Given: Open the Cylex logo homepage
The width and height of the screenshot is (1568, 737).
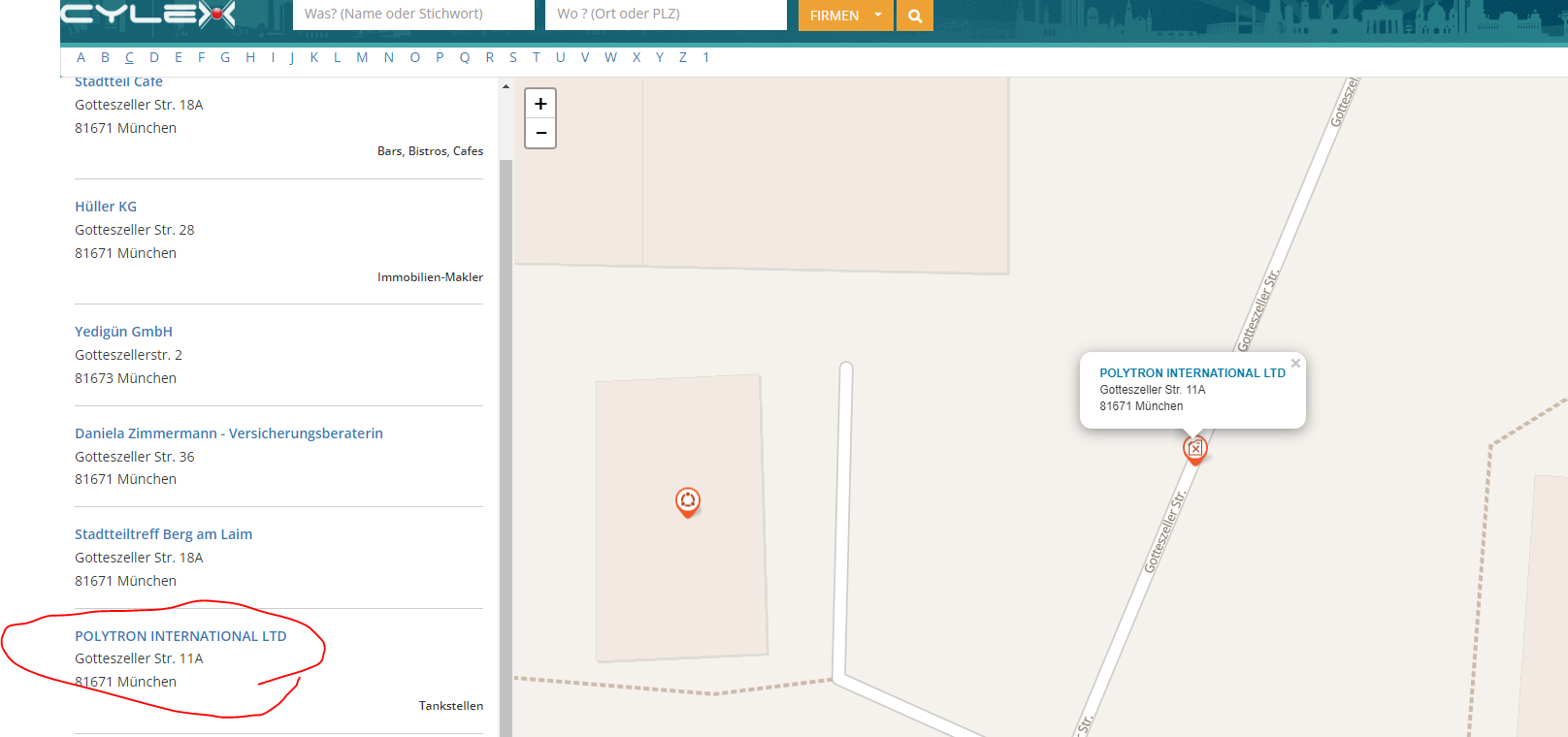Looking at the screenshot, I should click(x=147, y=15).
